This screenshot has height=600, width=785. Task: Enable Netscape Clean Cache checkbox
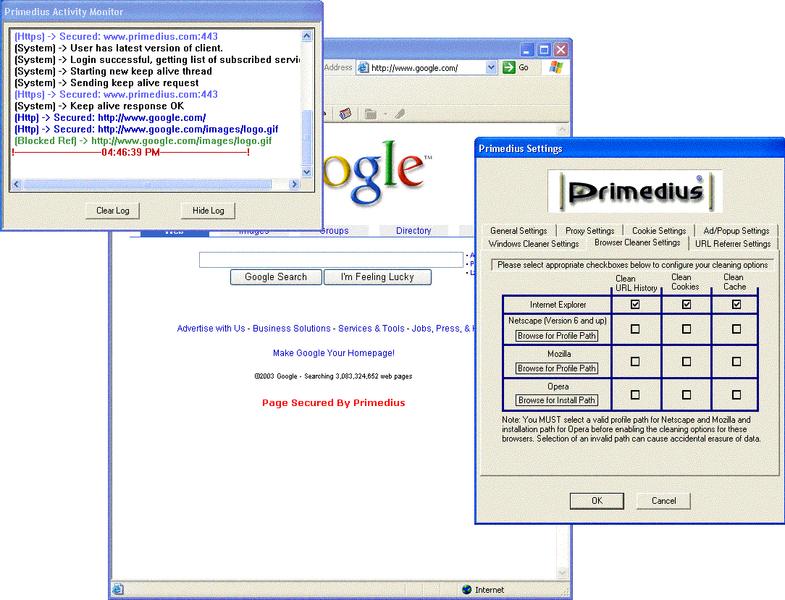(x=736, y=329)
